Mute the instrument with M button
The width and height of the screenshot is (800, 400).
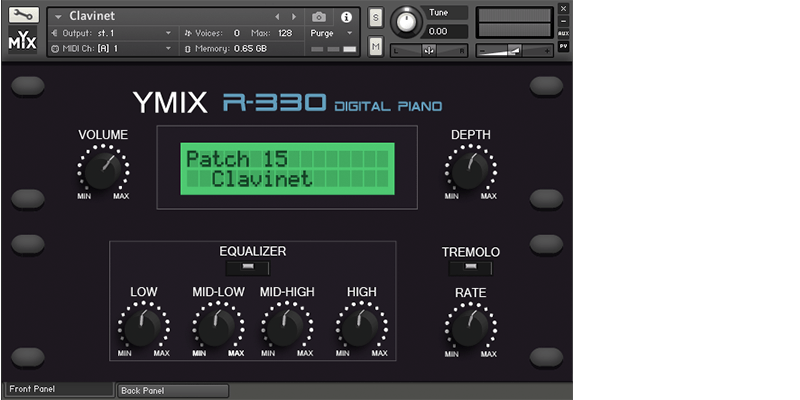coord(376,46)
